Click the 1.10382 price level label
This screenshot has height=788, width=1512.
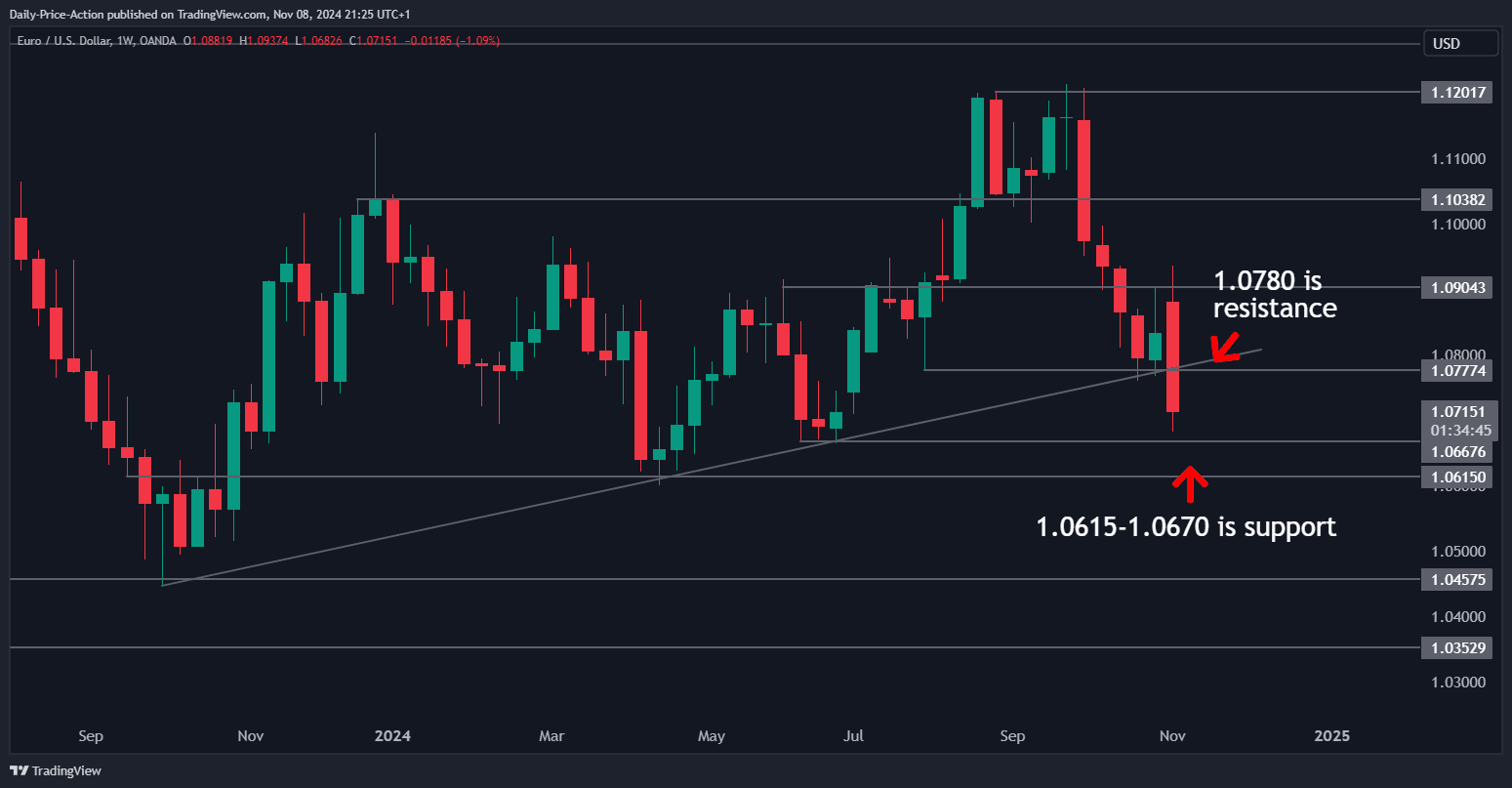[x=1458, y=199]
